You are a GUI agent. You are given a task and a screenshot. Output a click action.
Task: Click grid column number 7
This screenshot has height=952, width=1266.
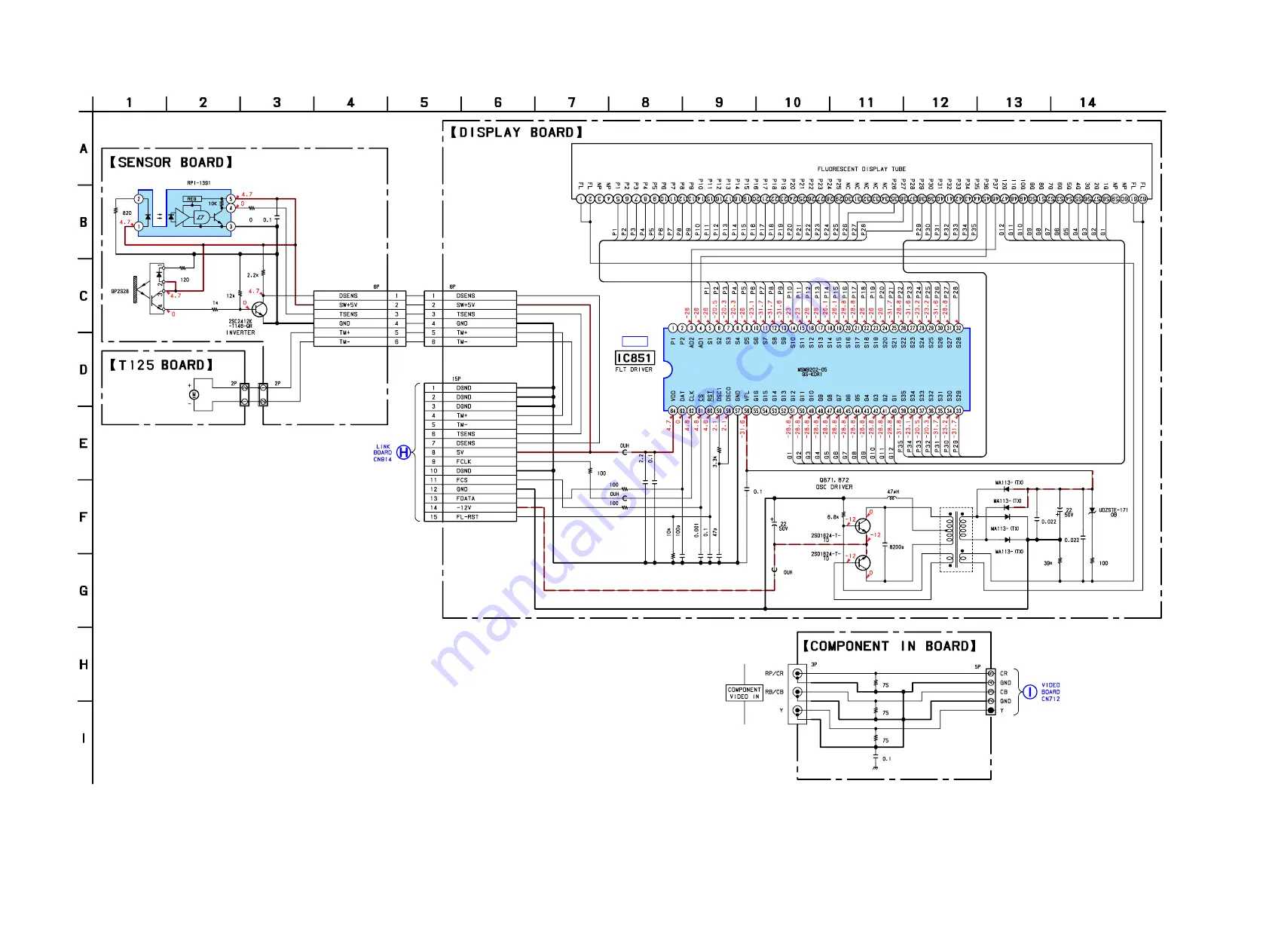pyautogui.click(x=572, y=103)
